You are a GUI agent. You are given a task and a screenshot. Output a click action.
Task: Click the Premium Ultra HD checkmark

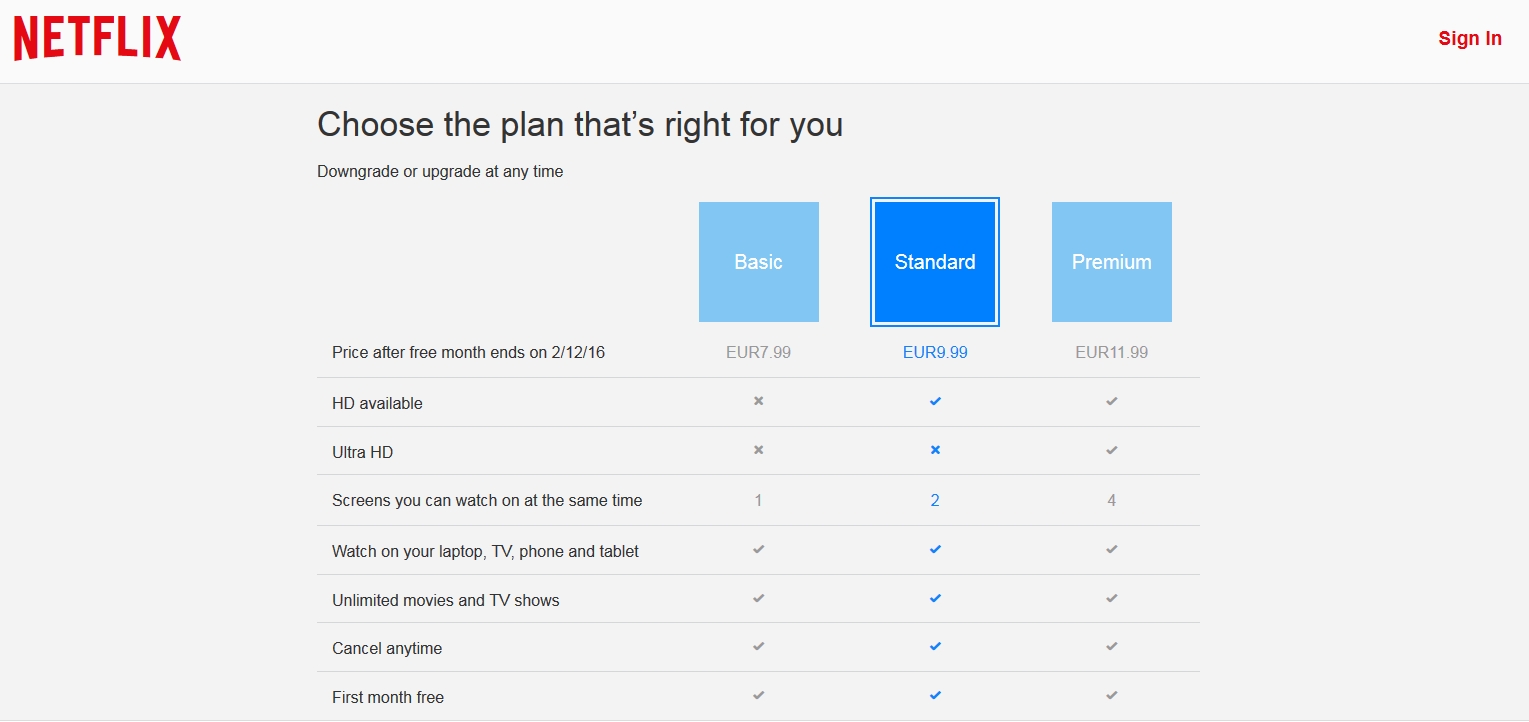(x=1112, y=450)
